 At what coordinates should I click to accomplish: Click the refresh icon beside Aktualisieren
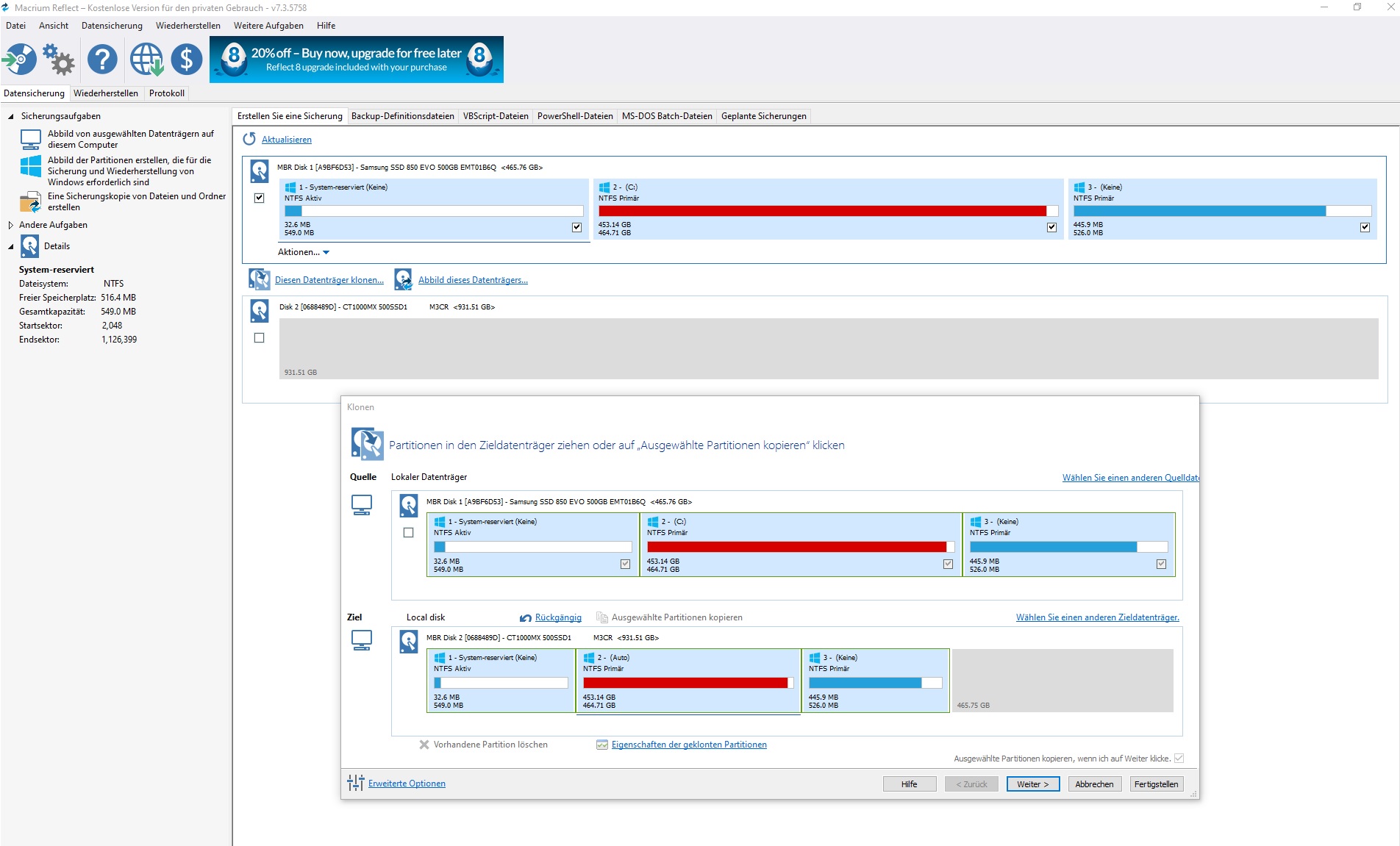(249, 139)
